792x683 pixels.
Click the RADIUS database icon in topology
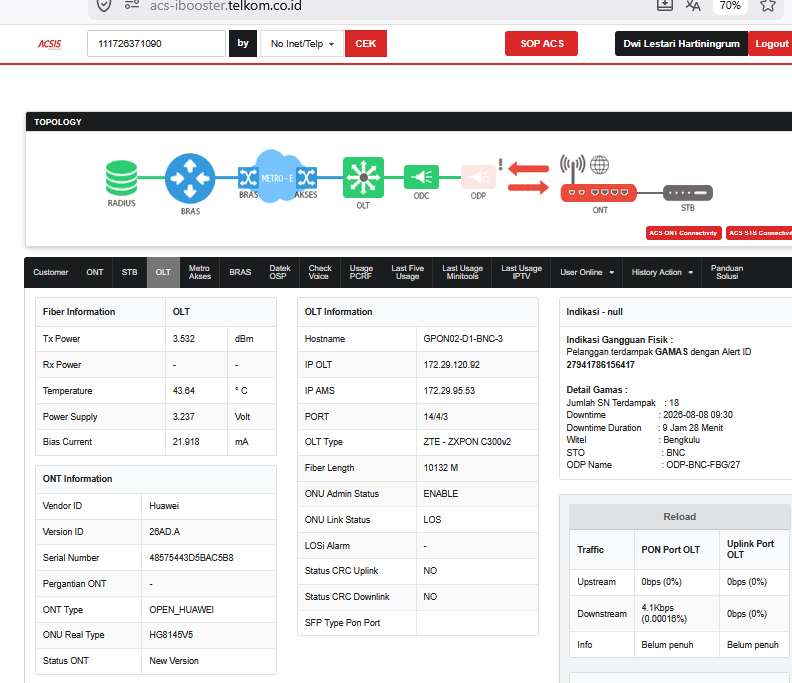click(x=121, y=177)
